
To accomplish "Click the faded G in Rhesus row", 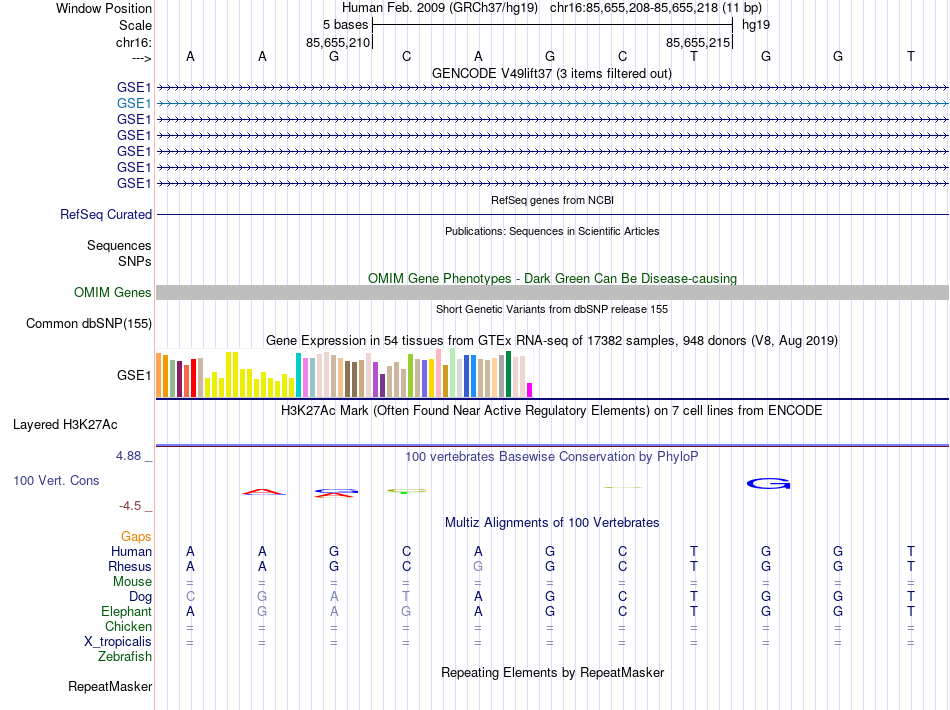I will [478, 566].
